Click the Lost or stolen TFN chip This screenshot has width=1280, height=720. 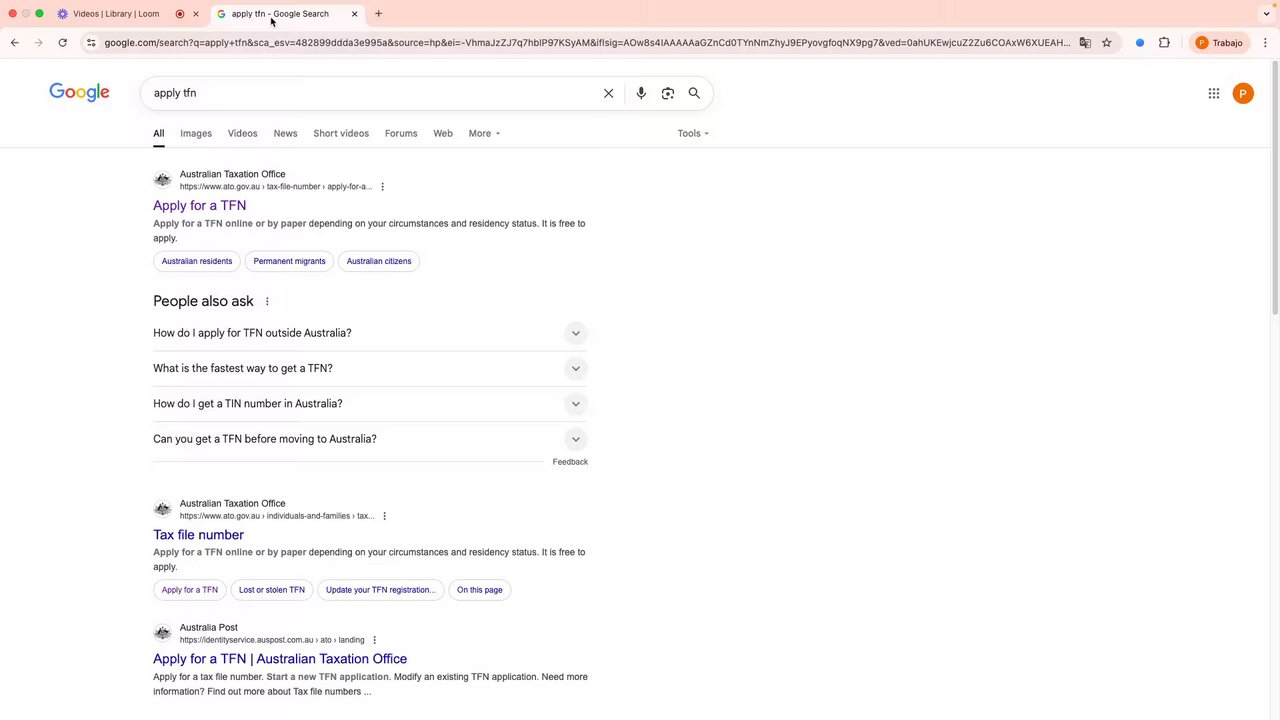tap(272, 590)
